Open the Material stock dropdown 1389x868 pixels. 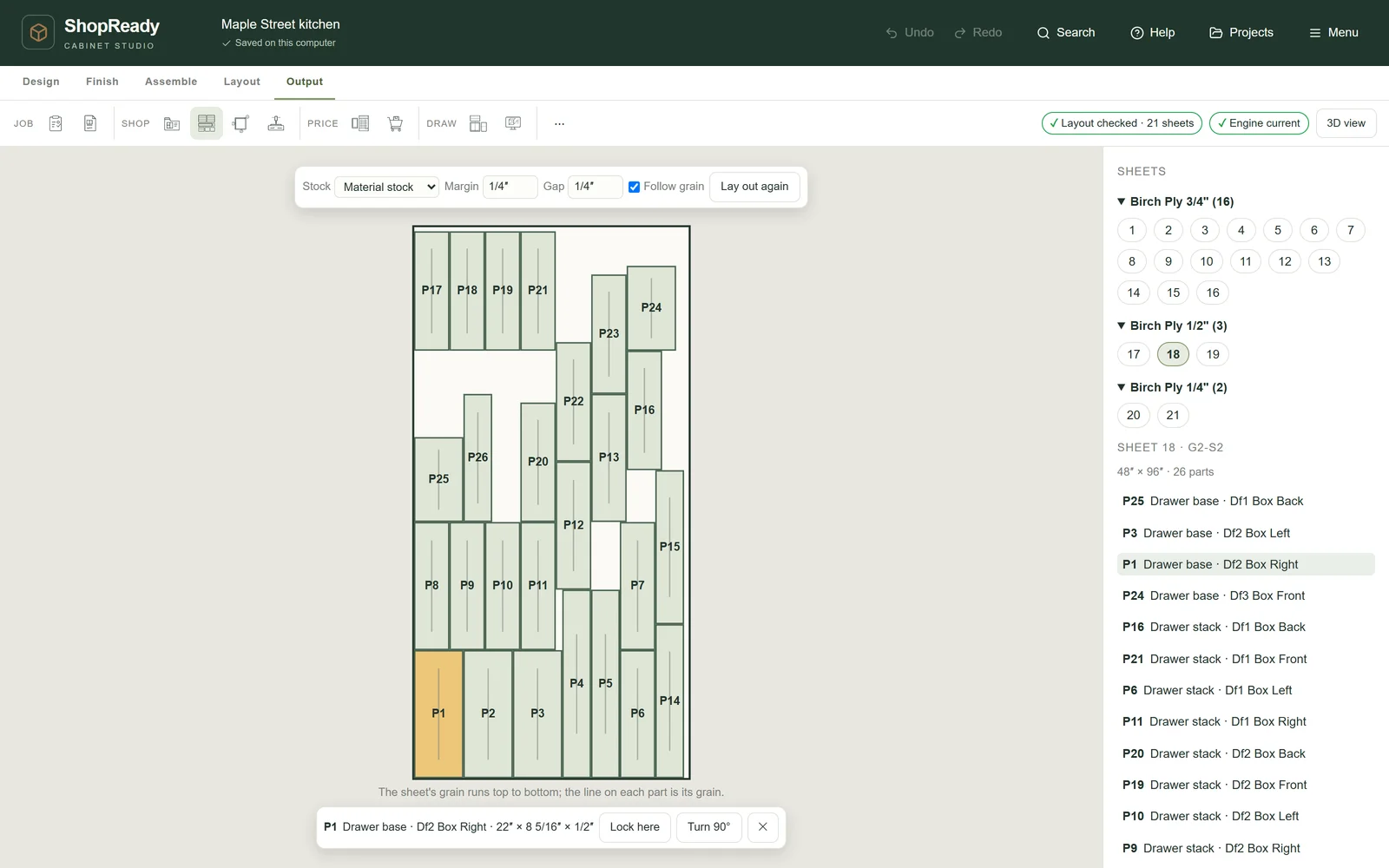pyautogui.click(x=386, y=187)
